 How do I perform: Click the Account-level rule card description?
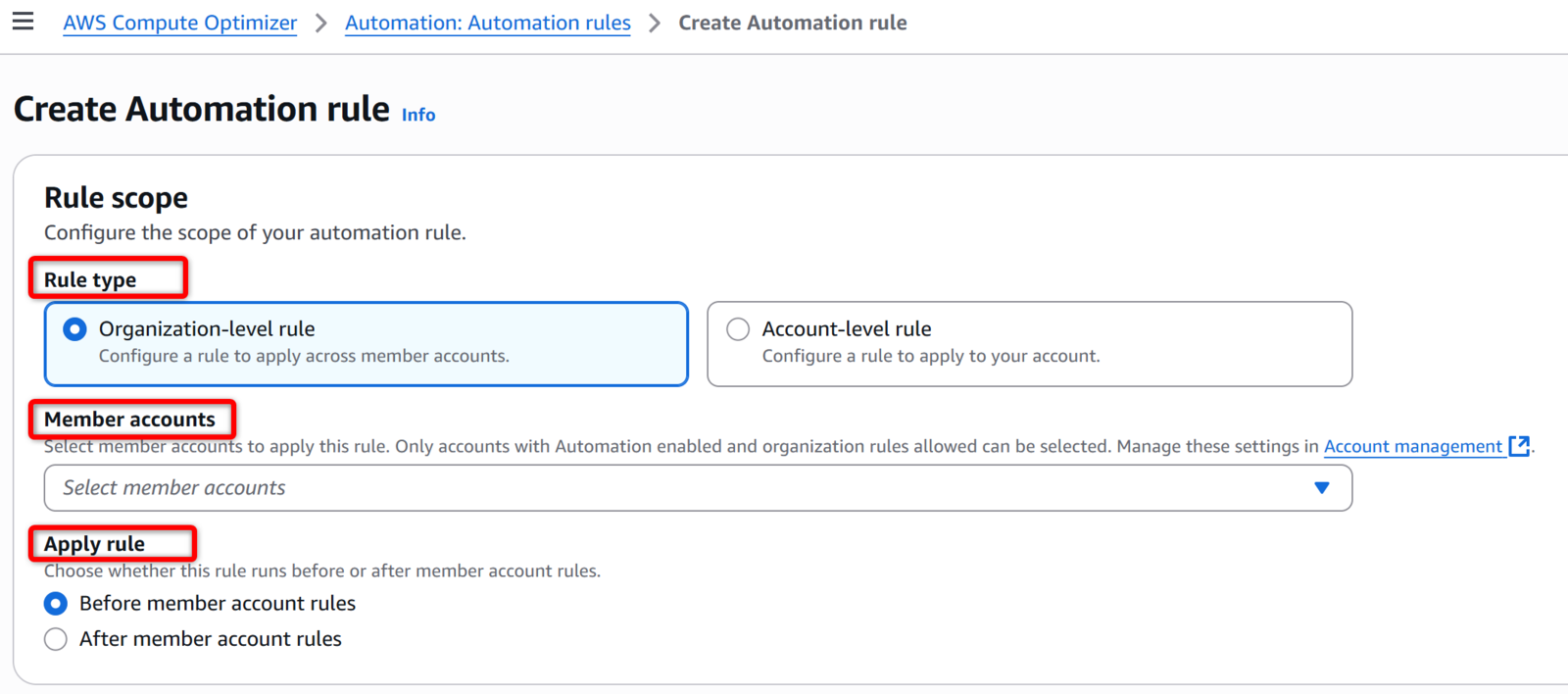pyautogui.click(x=931, y=356)
